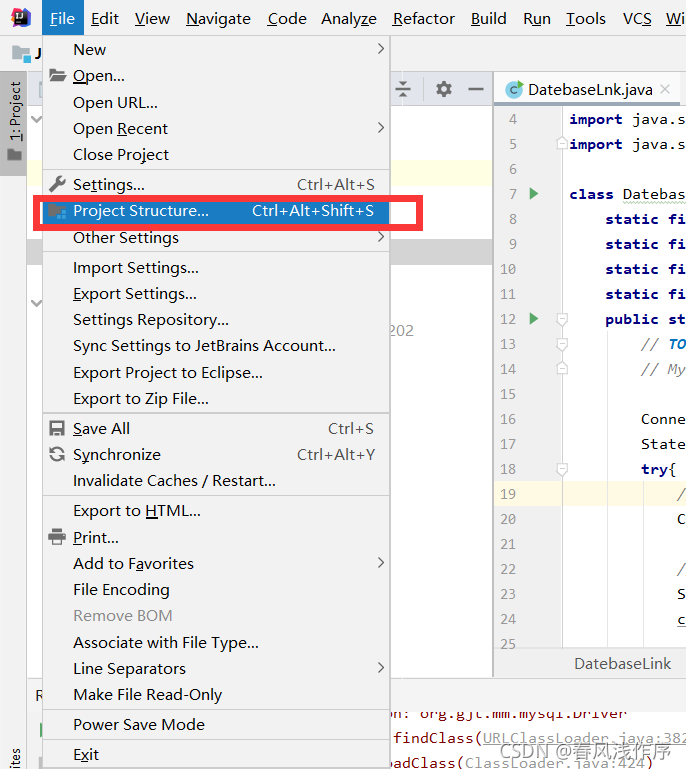
Task: Toggle fold marker on line 5 import
Action: (562, 144)
